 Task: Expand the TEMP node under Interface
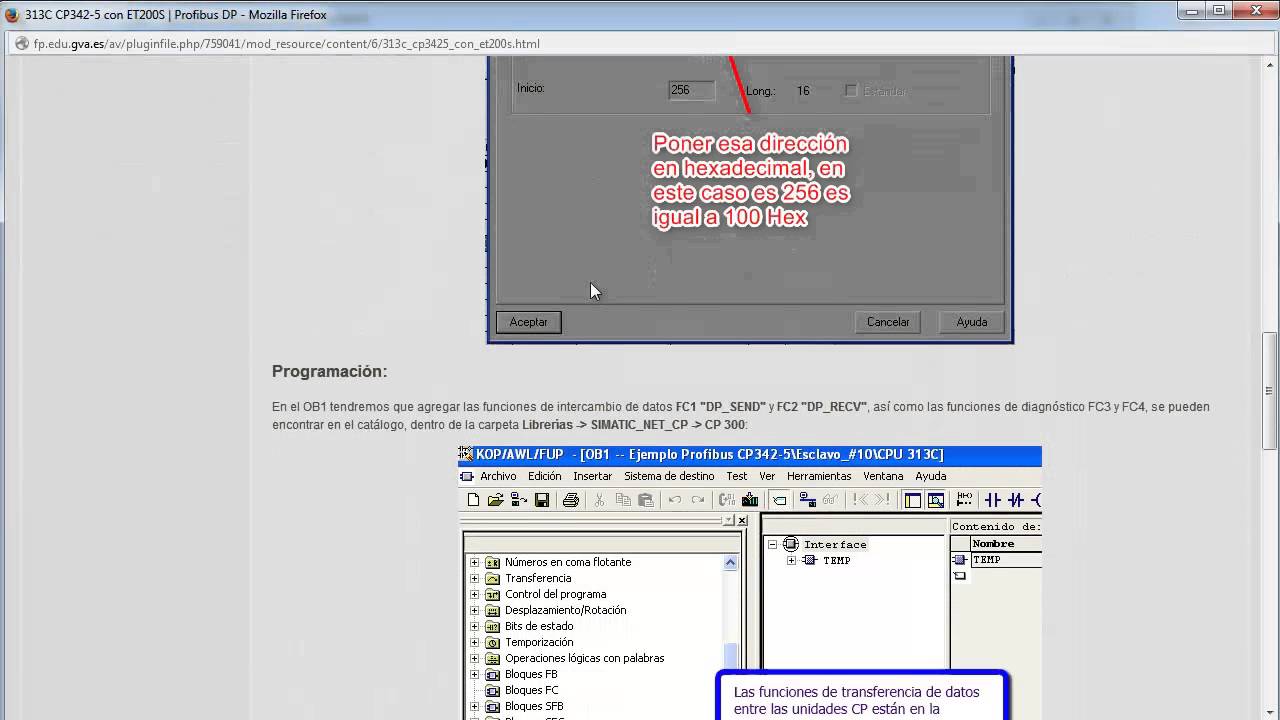(791, 560)
